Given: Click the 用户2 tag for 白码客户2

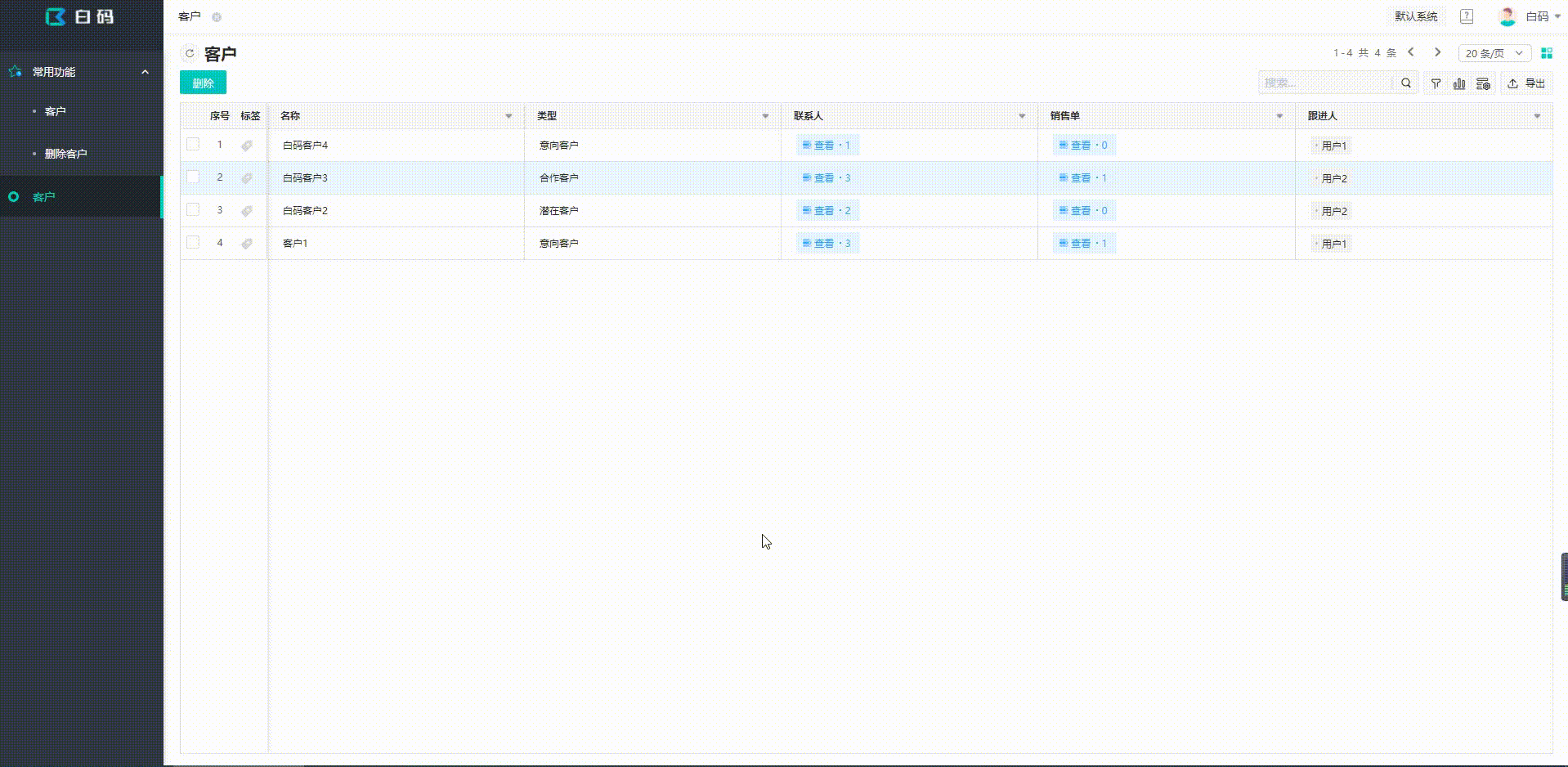Looking at the screenshot, I should 1332,212.
